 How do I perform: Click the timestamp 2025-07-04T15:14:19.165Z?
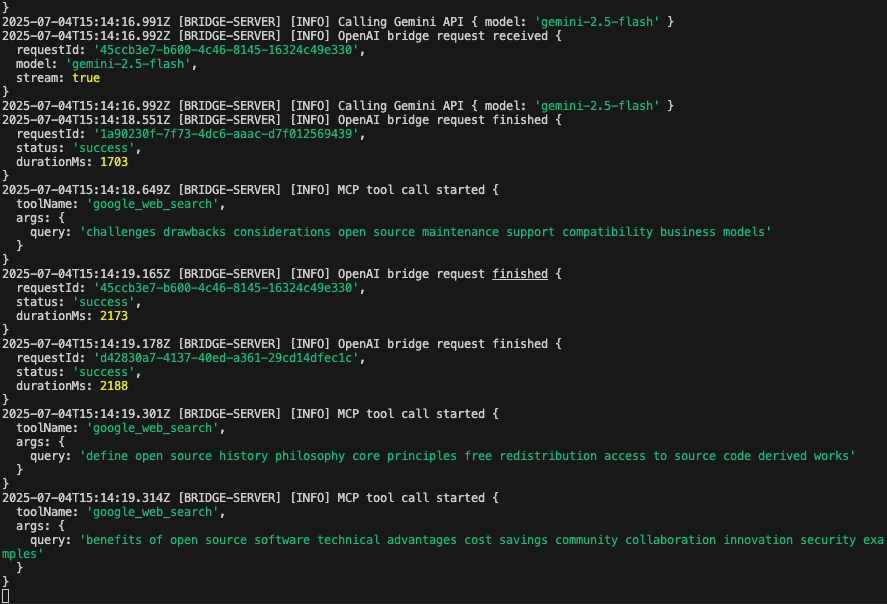click(86, 273)
